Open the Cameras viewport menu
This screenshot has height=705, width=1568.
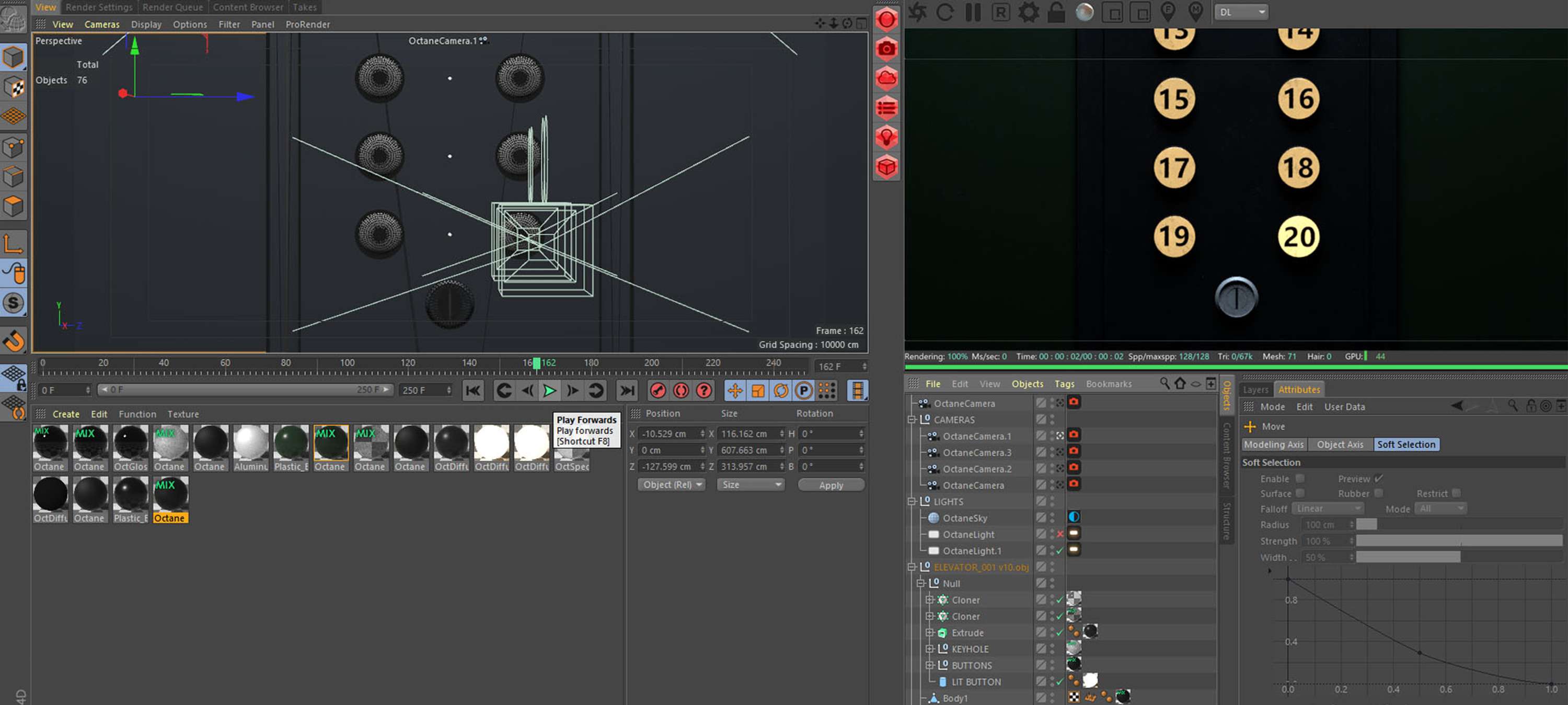click(x=101, y=25)
